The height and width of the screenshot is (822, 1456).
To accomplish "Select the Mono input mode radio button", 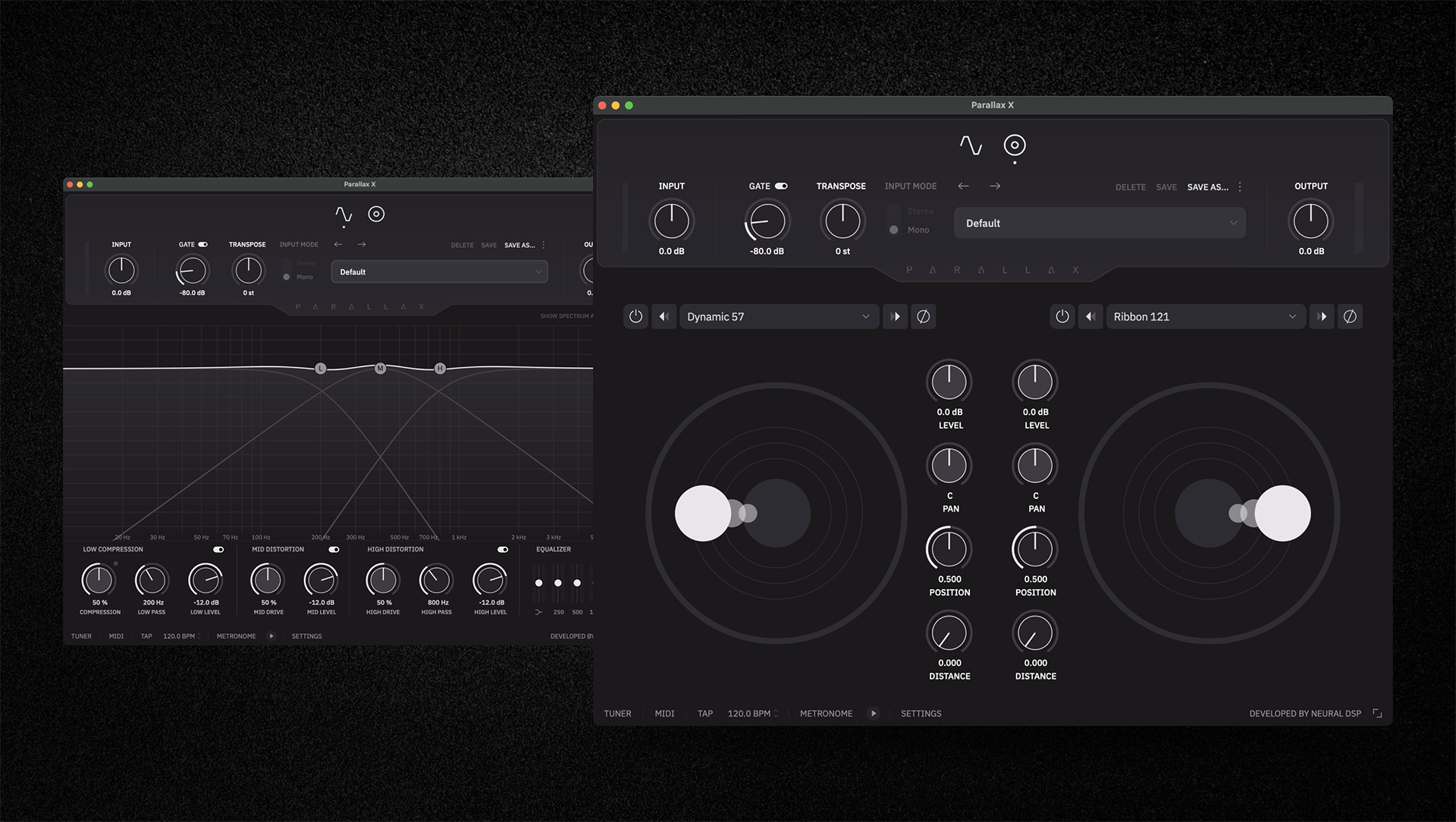I will 893,229.
